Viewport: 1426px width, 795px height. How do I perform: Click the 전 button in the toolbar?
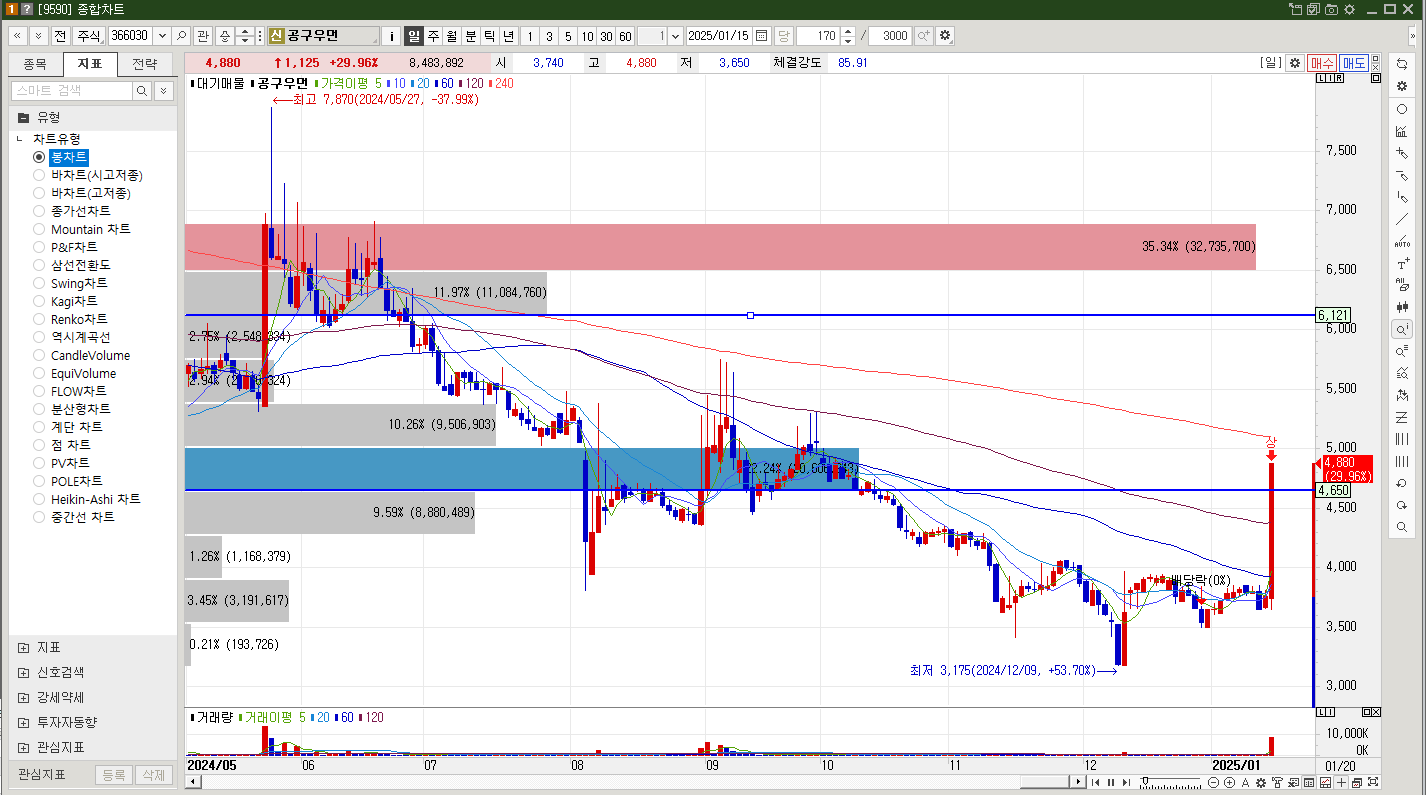[x=60, y=36]
